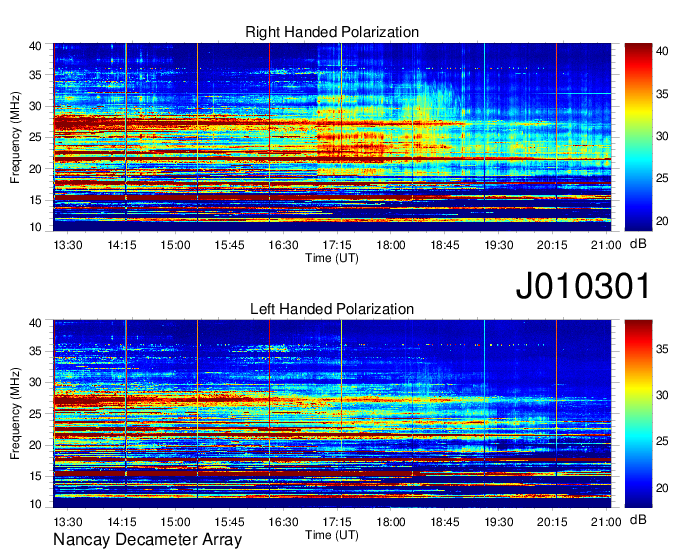Click 18:00 tick on Right Handed time axis
Screen dimensions: 680x552
point(391,245)
